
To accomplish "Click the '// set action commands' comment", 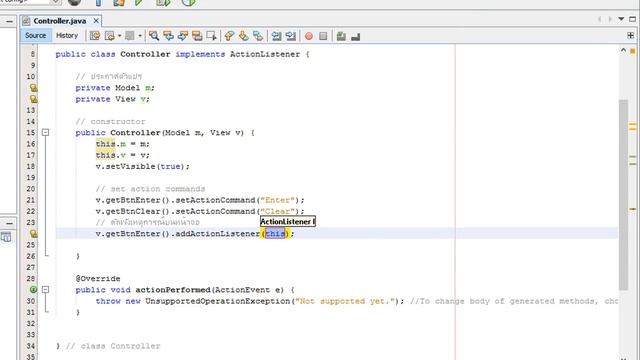I will [x=150, y=189].
